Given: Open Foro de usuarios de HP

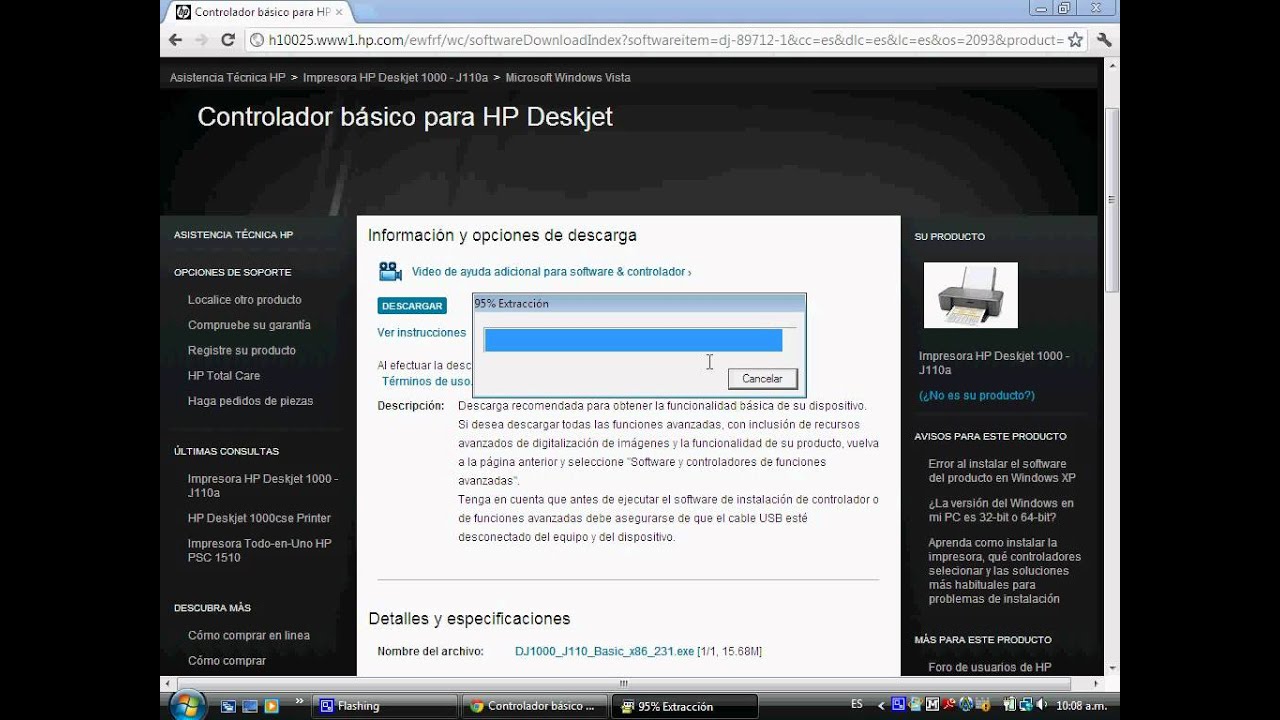Looking at the screenshot, I should [x=990, y=667].
